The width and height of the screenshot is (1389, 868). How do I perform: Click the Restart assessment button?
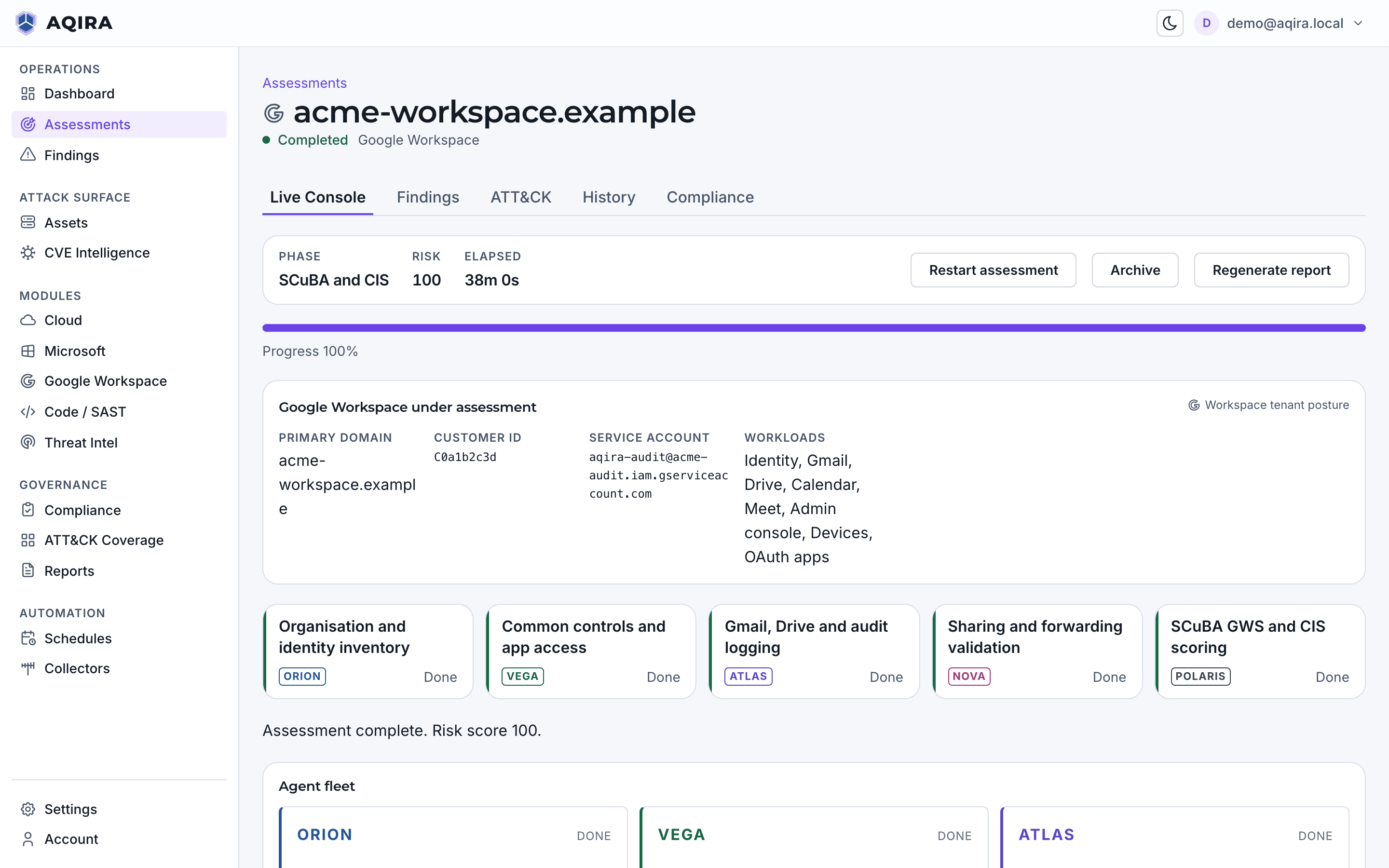[993, 270]
